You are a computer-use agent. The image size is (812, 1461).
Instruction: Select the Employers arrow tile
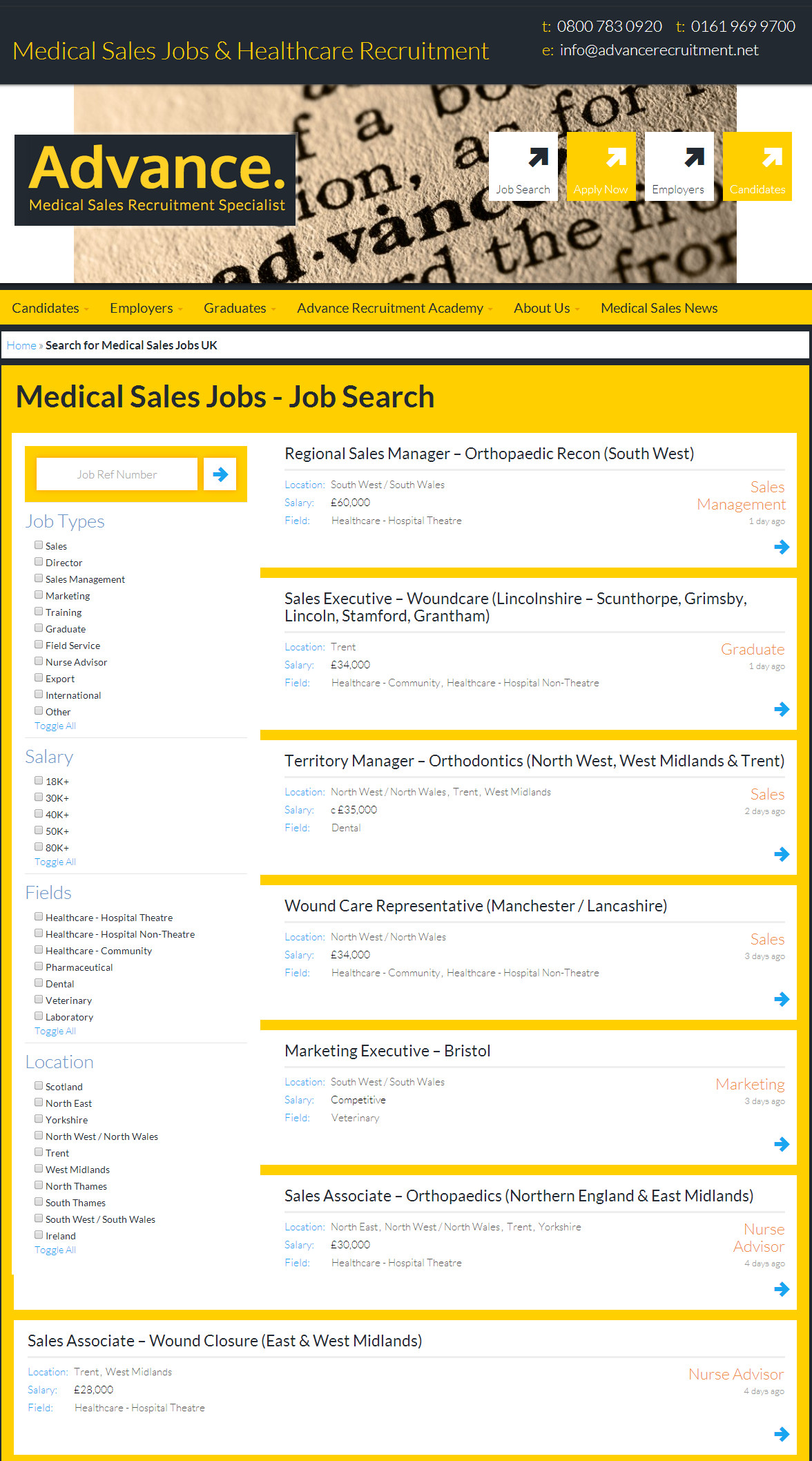click(x=679, y=166)
